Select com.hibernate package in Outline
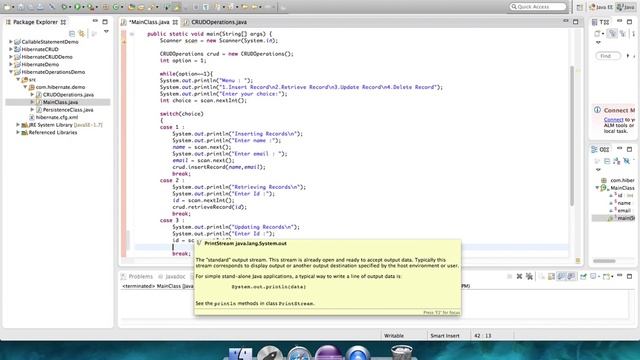640x360 pixels. pos(622,180)
